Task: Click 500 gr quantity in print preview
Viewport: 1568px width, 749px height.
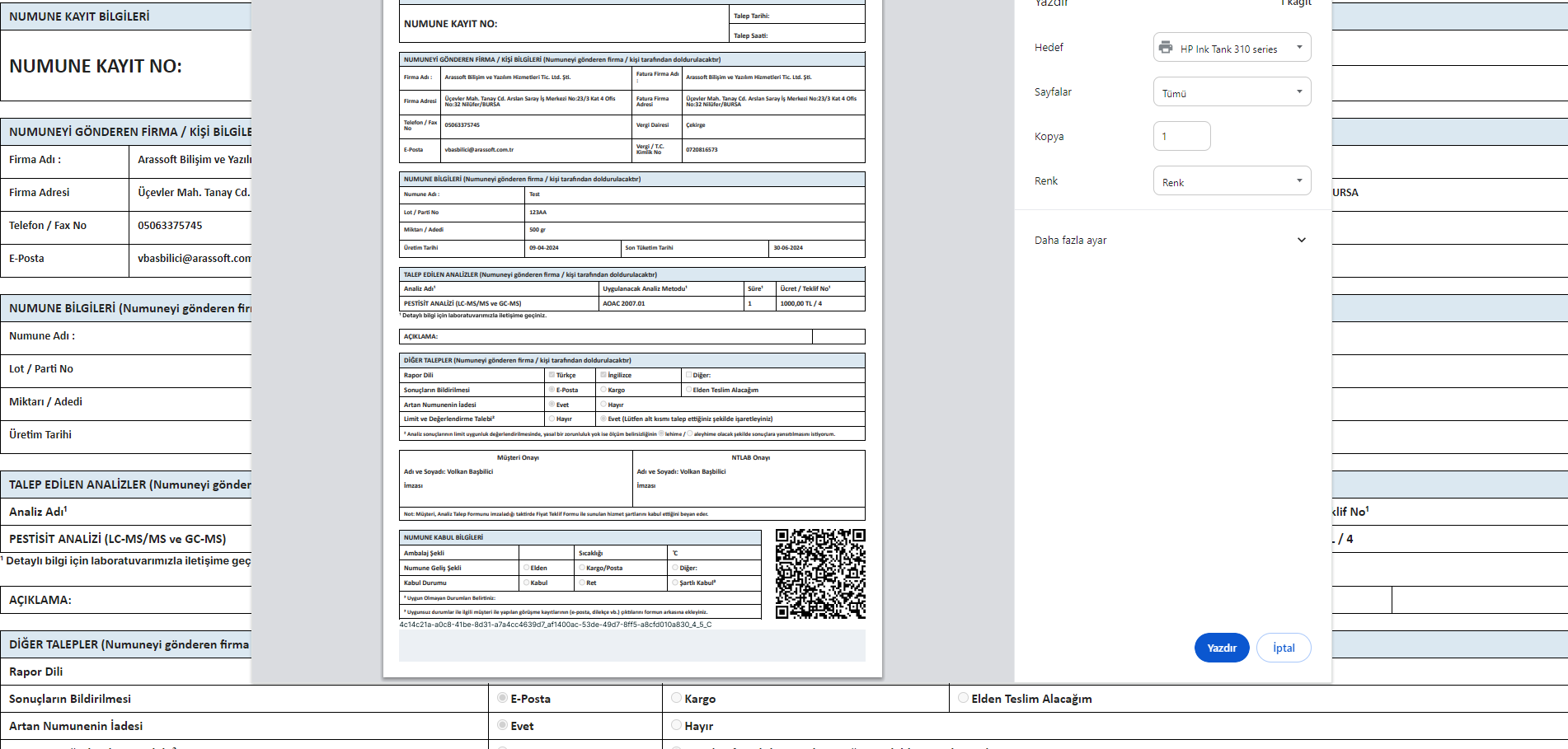Action: (537, 230)
